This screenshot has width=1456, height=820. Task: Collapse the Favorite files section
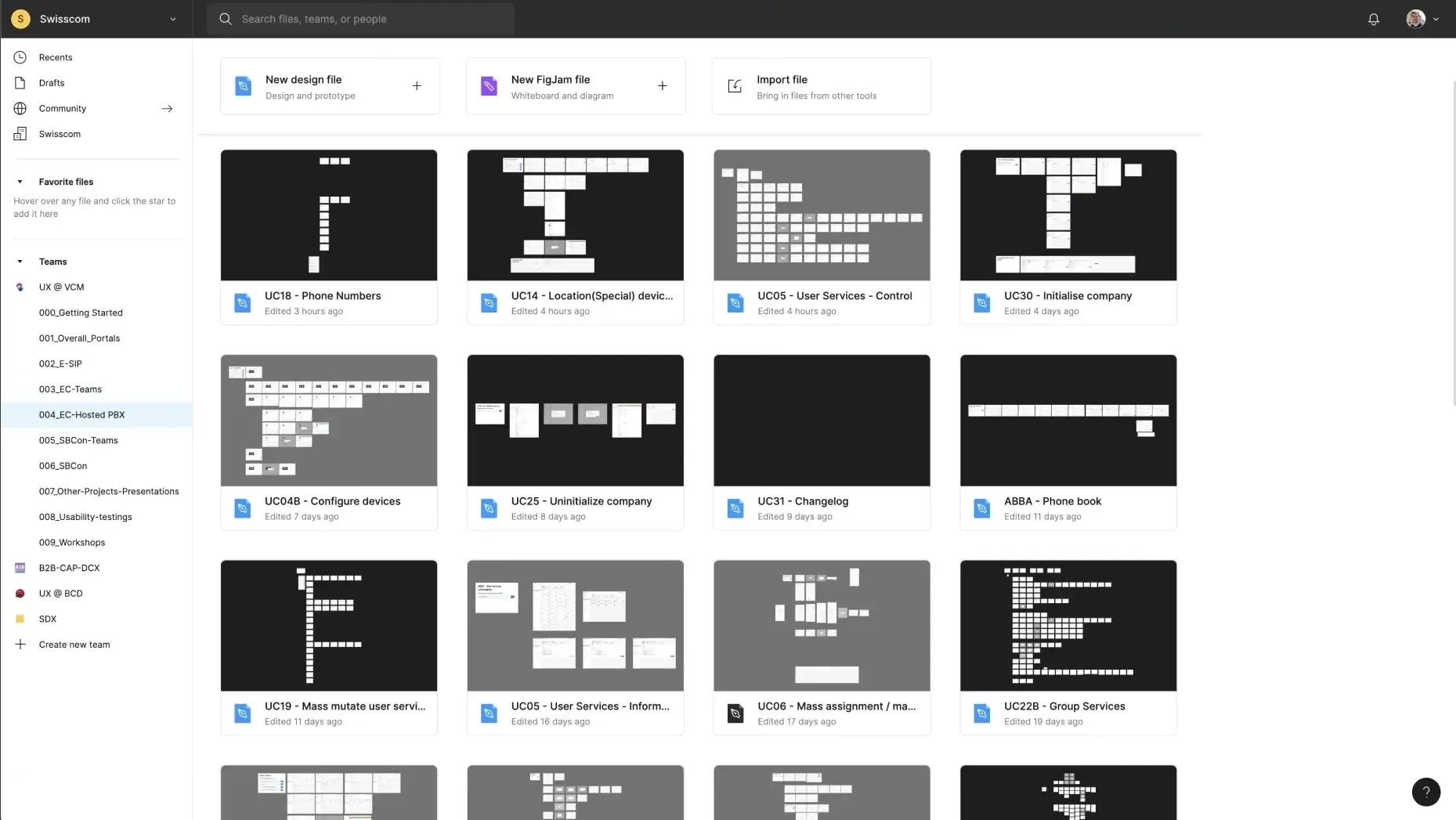tap(20, 181)
